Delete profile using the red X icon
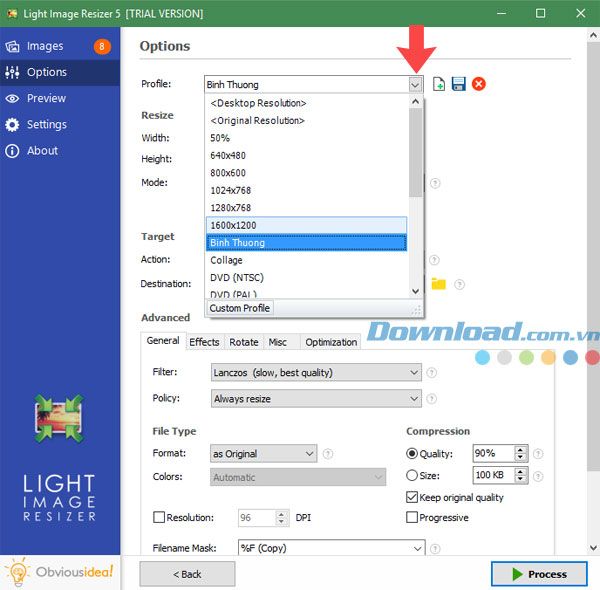Screen dimensions: 600x590 (x=479, y=84)
